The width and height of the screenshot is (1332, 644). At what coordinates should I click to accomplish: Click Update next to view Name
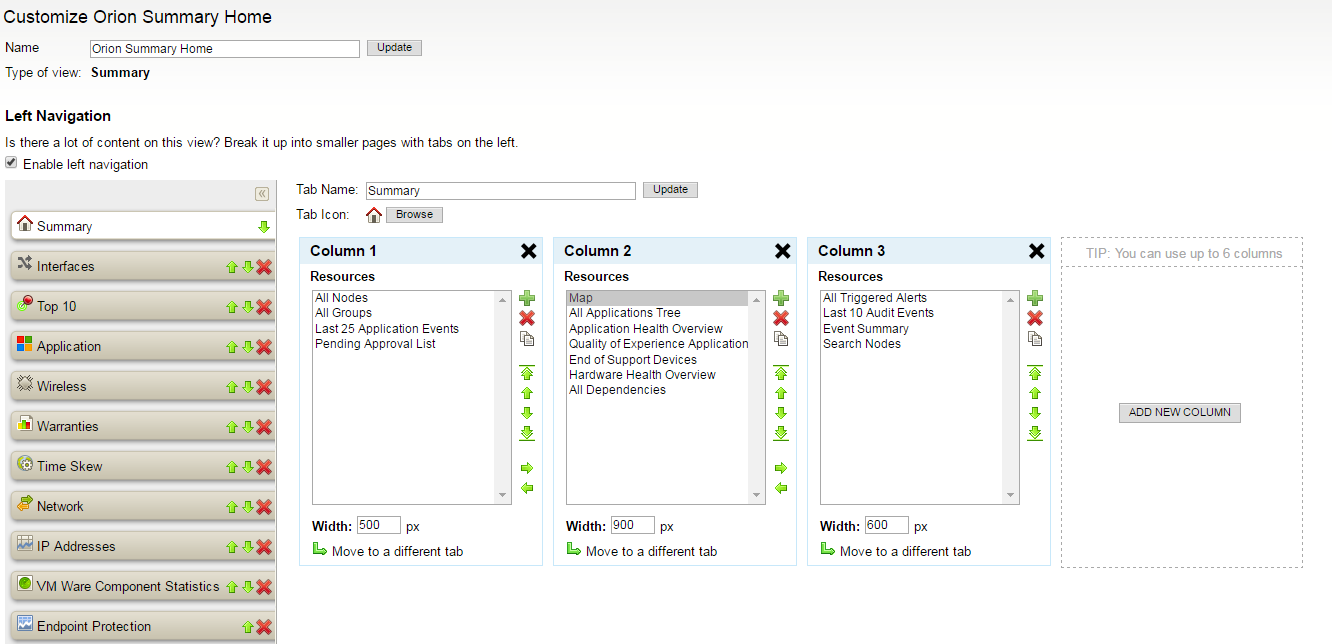point(394,48)
